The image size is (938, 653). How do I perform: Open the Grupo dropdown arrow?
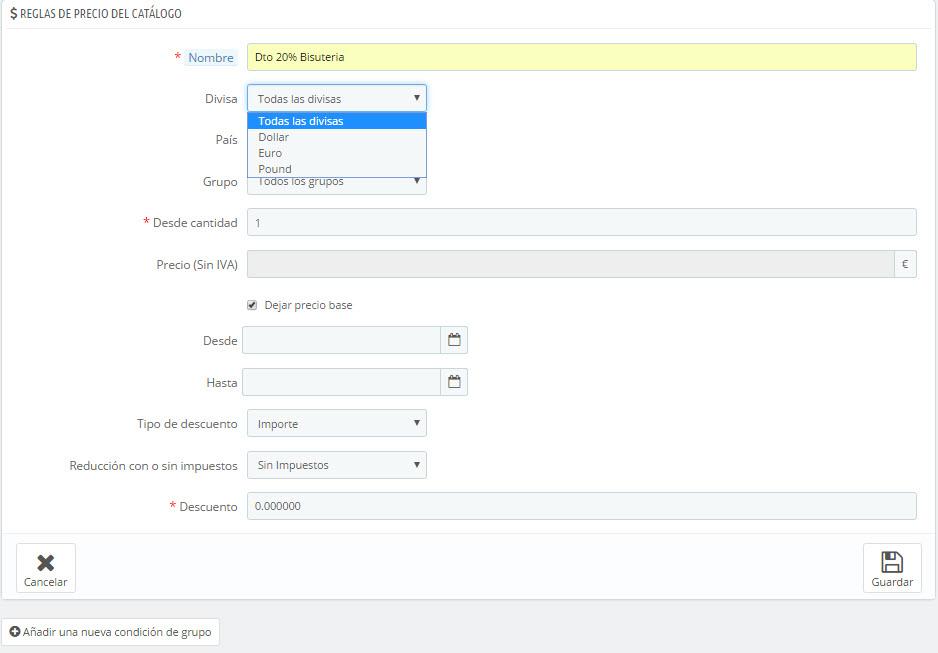[417, 181]
